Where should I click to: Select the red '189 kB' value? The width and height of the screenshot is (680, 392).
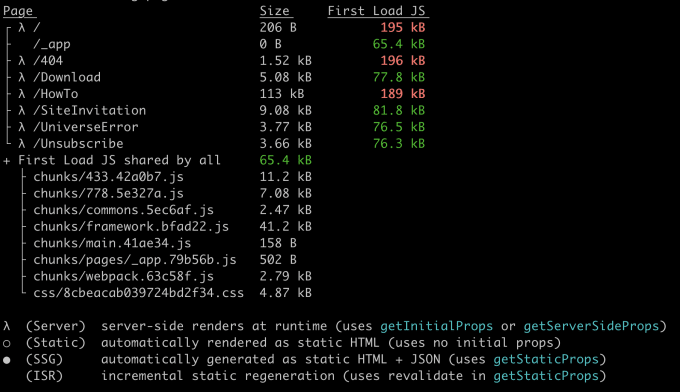point(403,94)
